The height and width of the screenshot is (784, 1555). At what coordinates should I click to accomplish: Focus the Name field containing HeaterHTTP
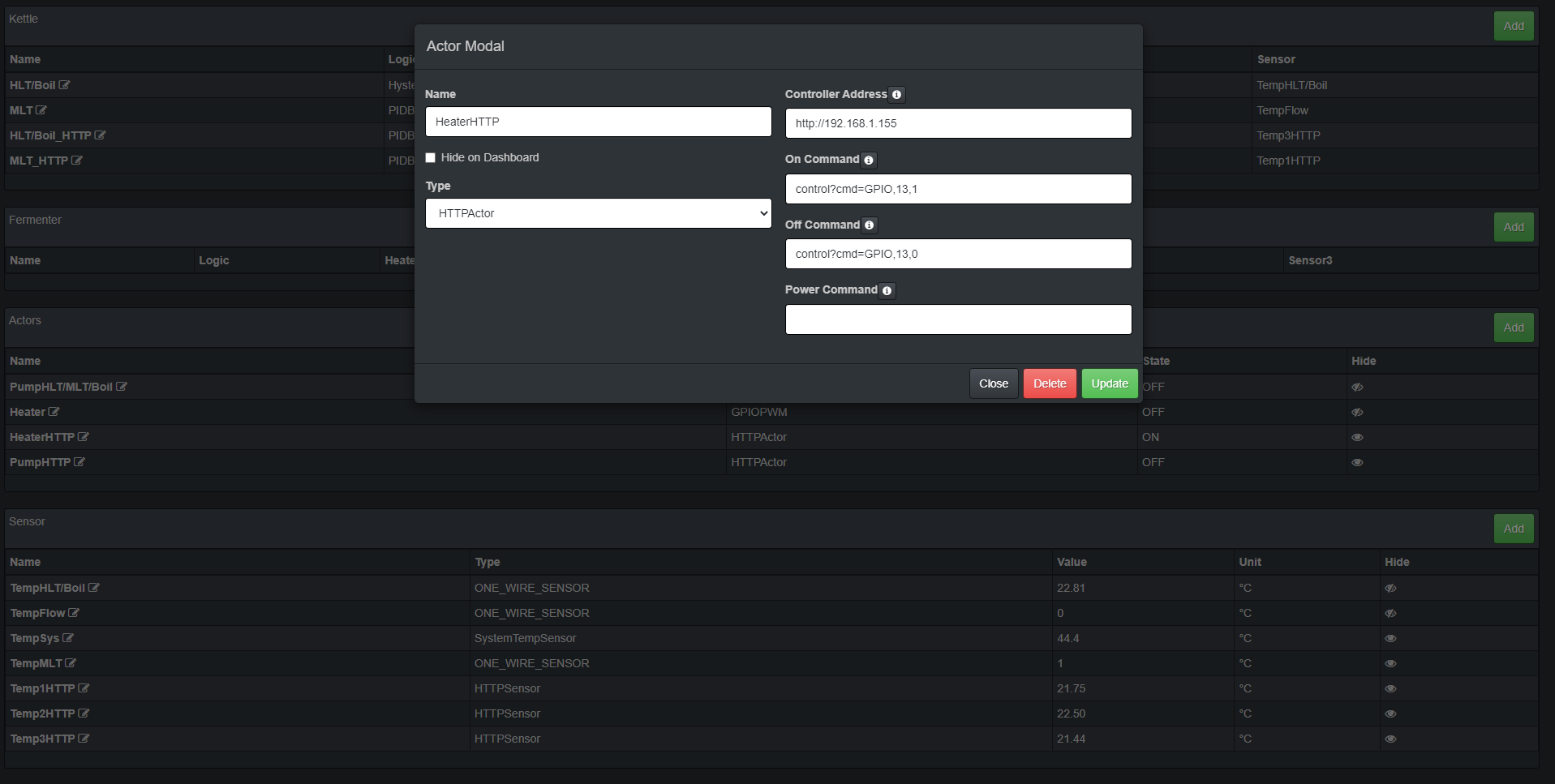pos(599,122)
